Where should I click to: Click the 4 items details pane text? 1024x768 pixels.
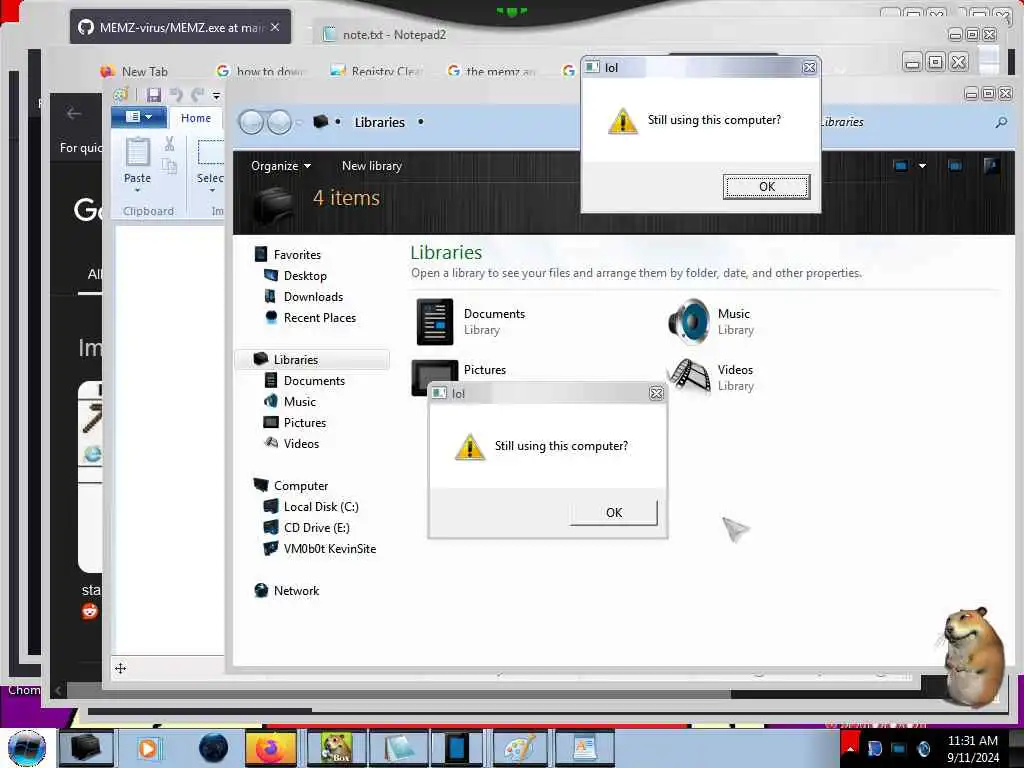tap(346, 198)
